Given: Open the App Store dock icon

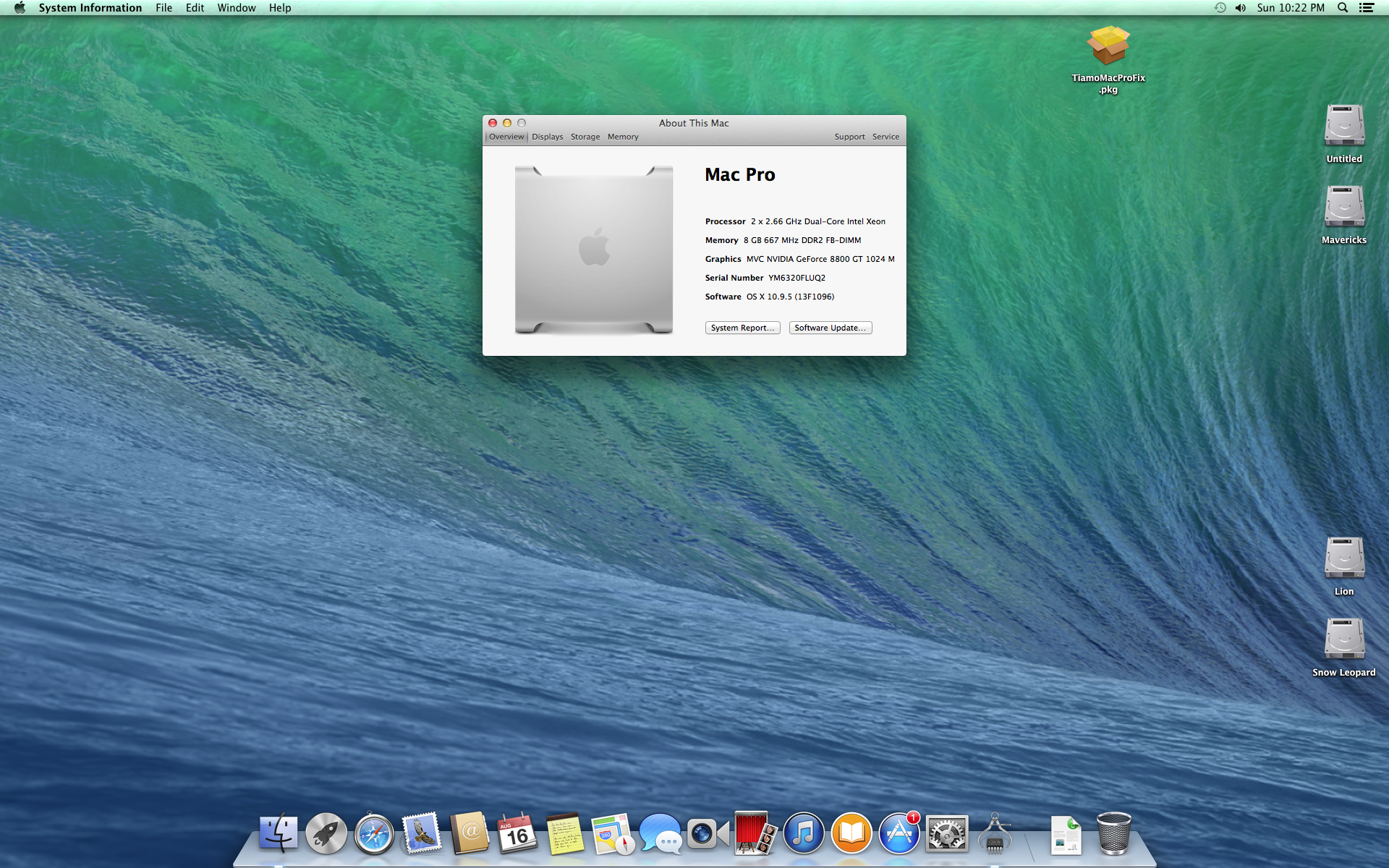Looking at the screenshot, I should pyautogui.click(x=899, y=834).
